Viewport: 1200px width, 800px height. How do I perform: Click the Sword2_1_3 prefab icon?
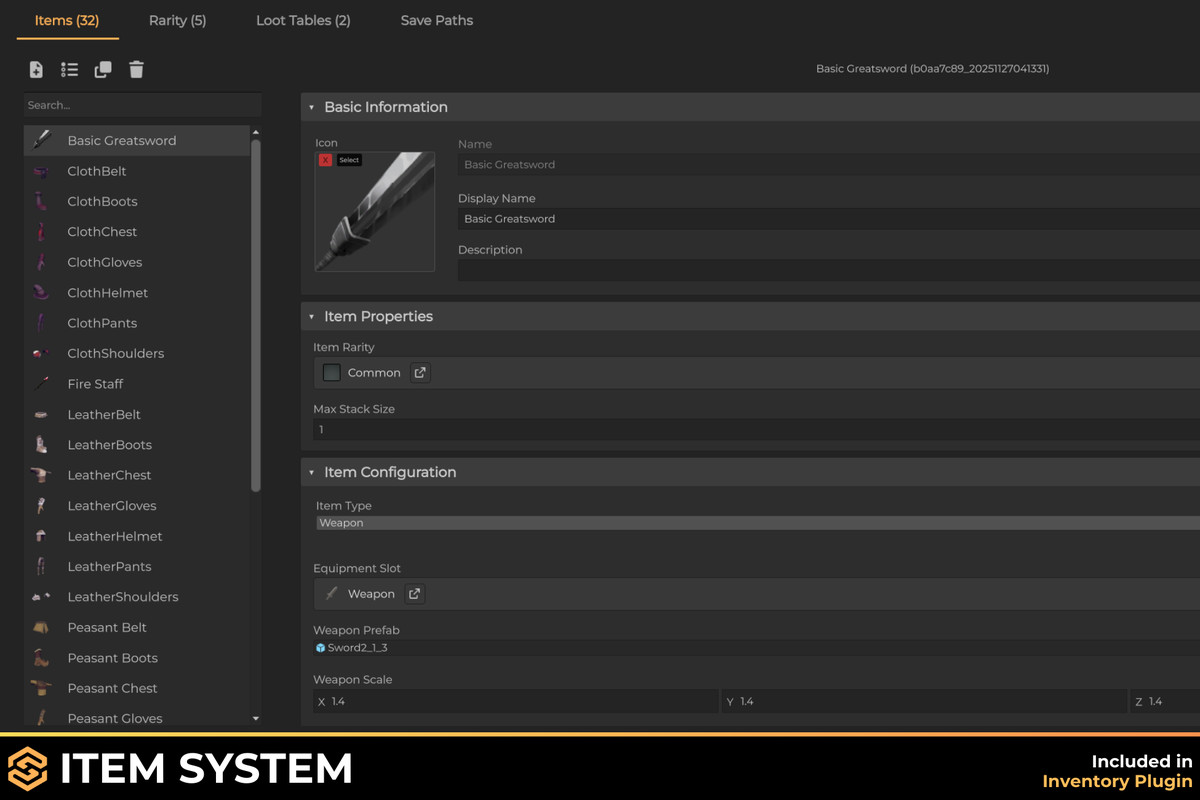click(x=322, y=647)
